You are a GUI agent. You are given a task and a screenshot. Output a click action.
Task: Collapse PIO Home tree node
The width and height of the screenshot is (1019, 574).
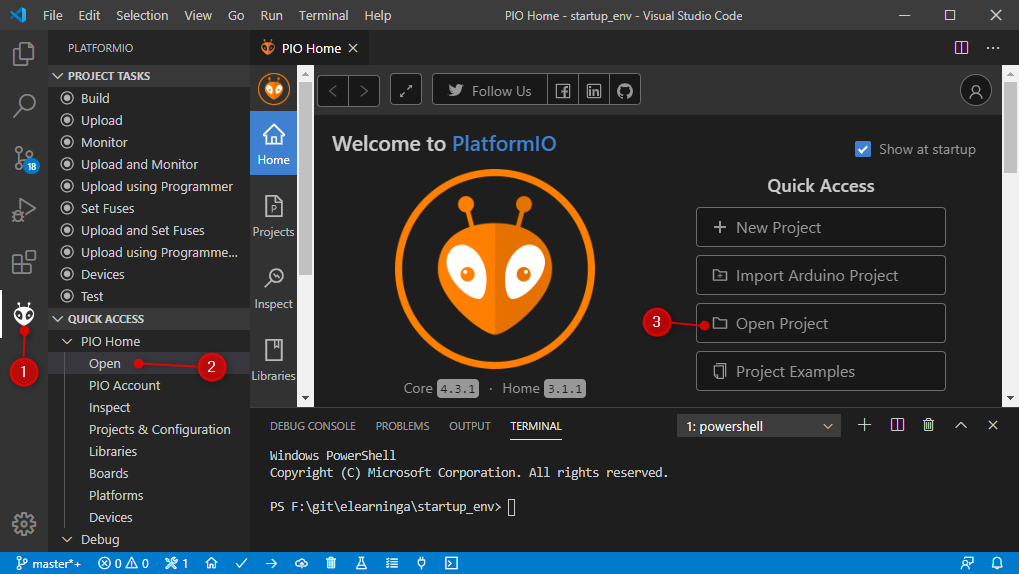pyautogui.click(x=67, y=341)
